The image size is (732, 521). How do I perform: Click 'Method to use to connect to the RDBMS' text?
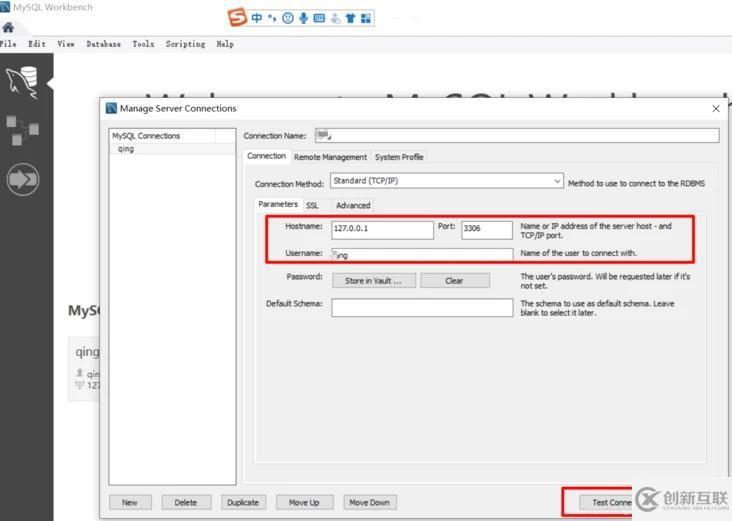[x=636, y=183]
